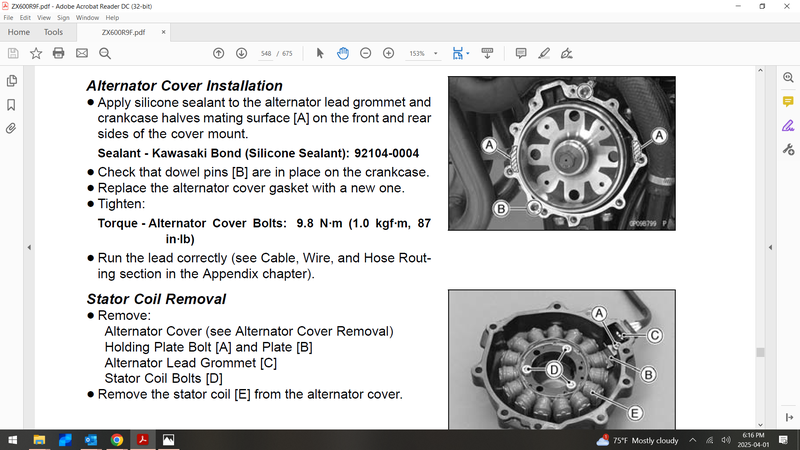The height and width of the screenshot is (450, 800).
Task: Open the View menu
Action: point(44,17)
